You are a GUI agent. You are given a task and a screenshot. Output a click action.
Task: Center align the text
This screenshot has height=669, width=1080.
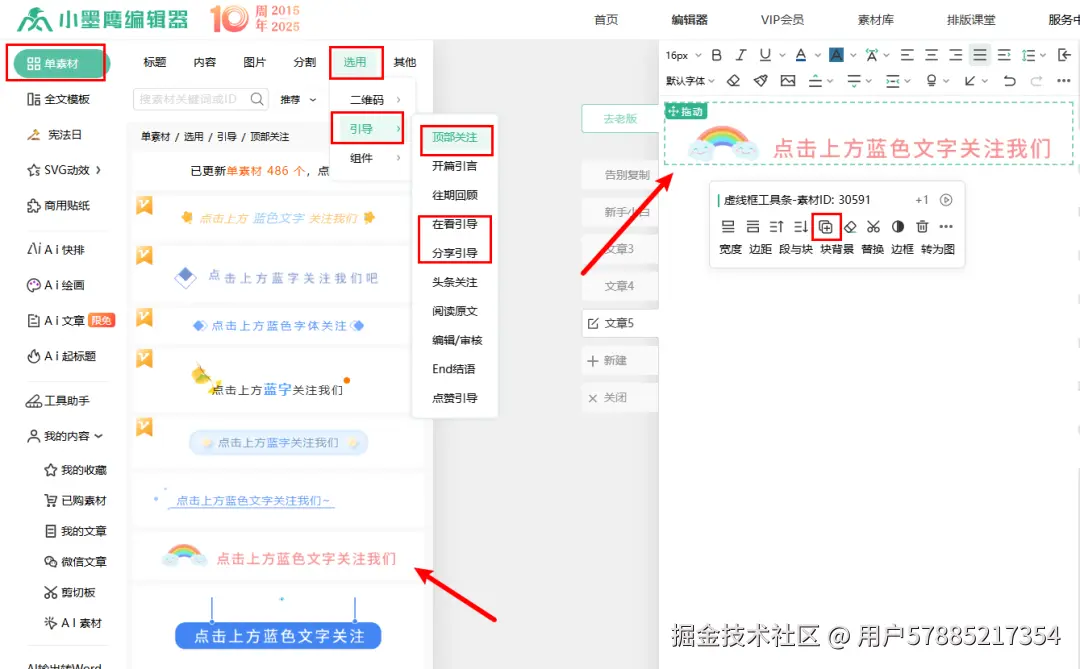[931, 55]
